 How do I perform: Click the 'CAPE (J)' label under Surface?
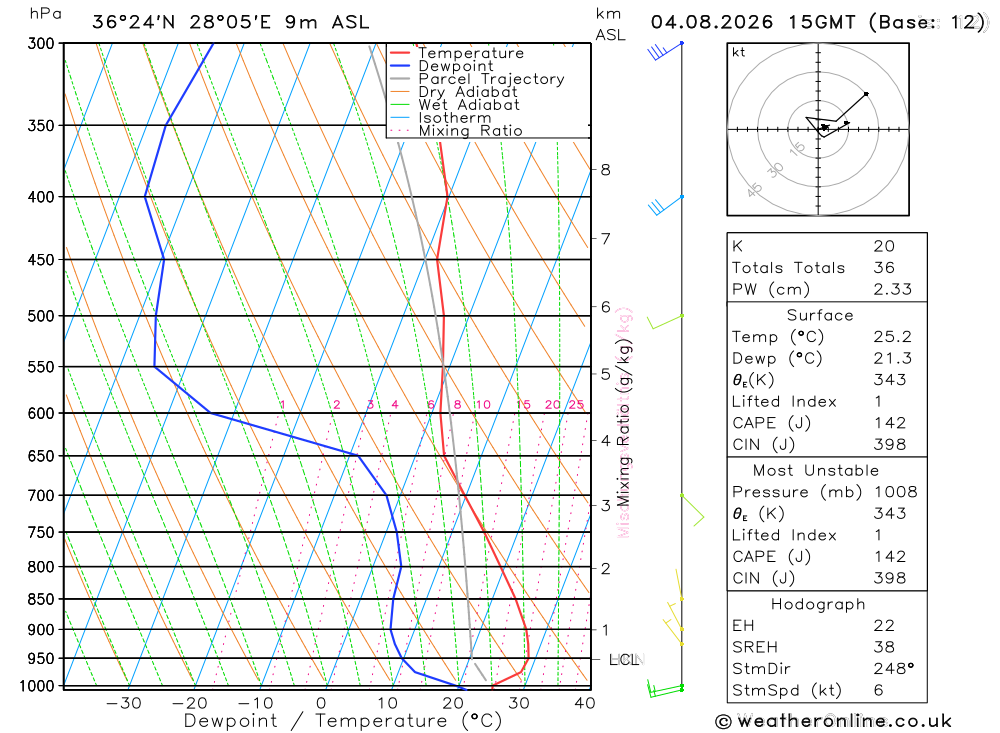point(772,423)
